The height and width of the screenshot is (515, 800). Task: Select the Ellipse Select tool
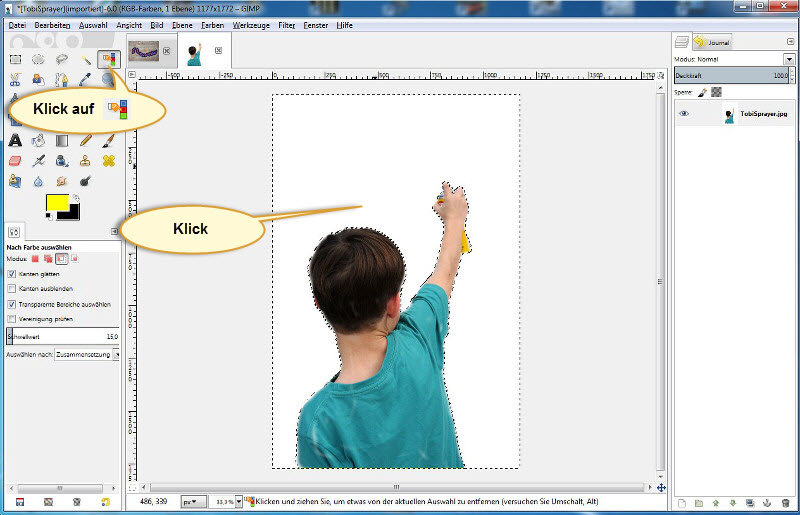pyautogui.click(x=38, y=60)
